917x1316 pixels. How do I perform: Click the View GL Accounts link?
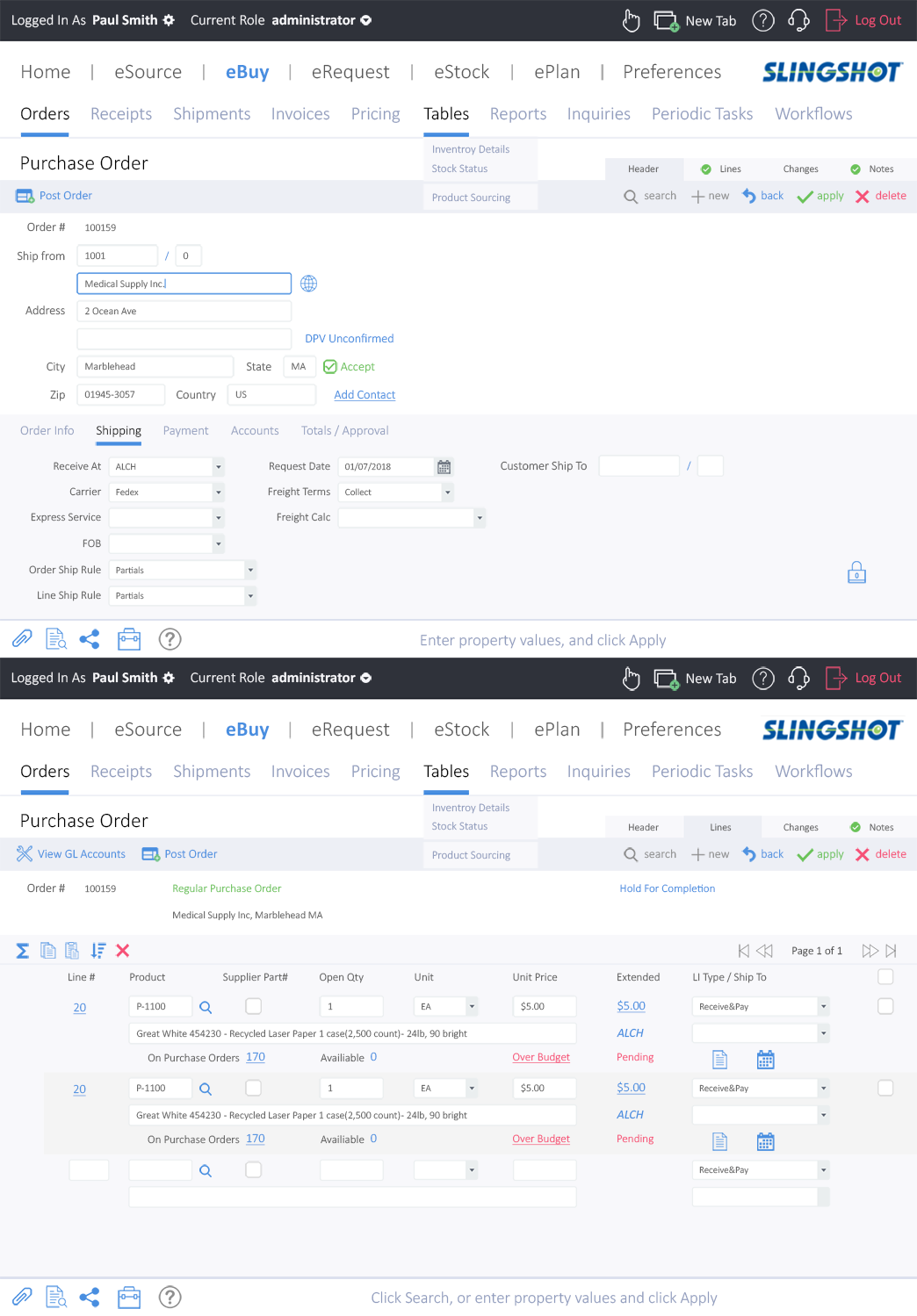coord(82,854)
